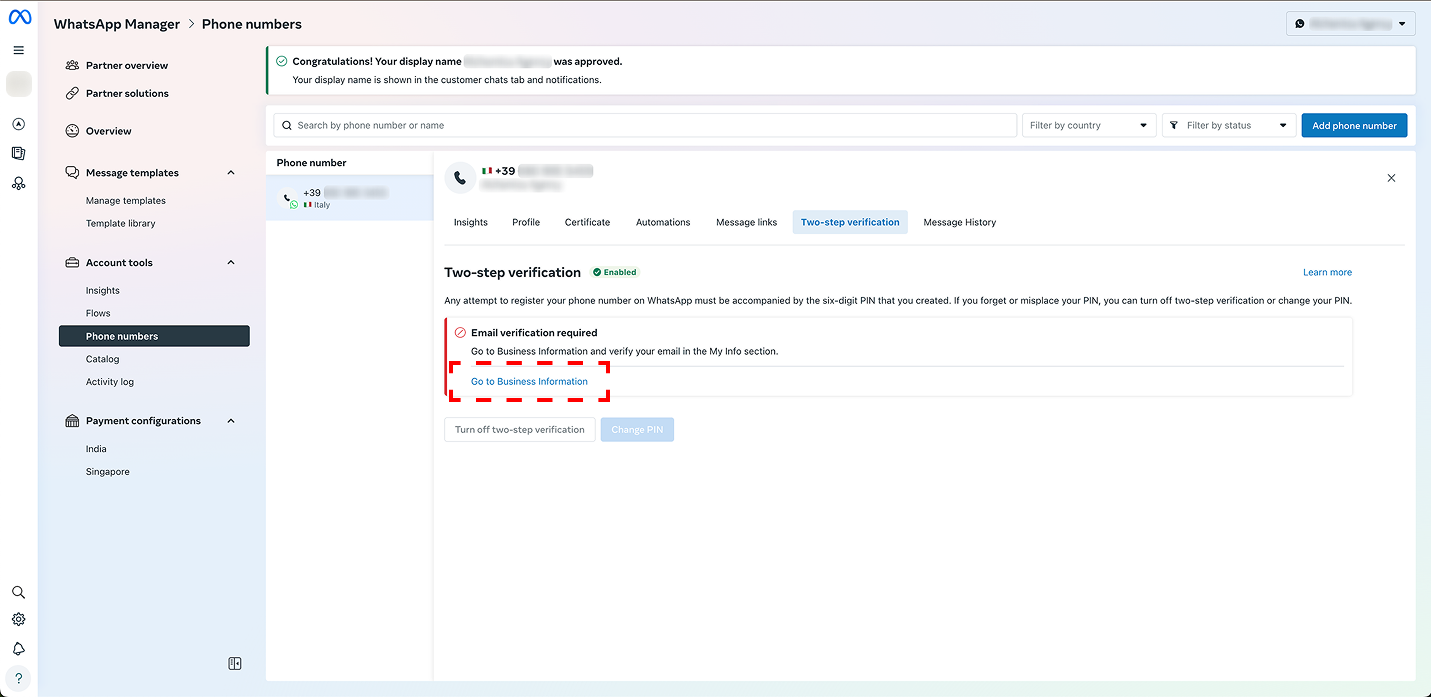The image size is (1431, 697).
Task: Collapse the Payment configurations section
Action: (231, 421)
